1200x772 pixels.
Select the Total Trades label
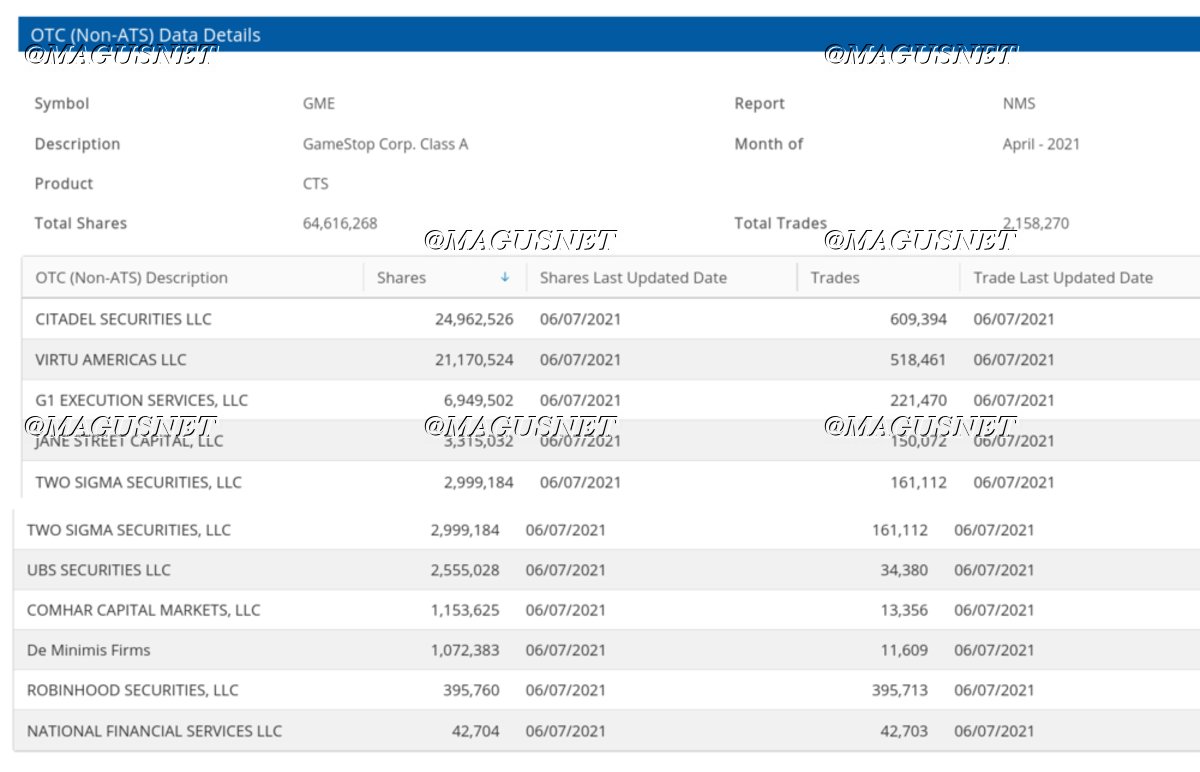[781, 224]
